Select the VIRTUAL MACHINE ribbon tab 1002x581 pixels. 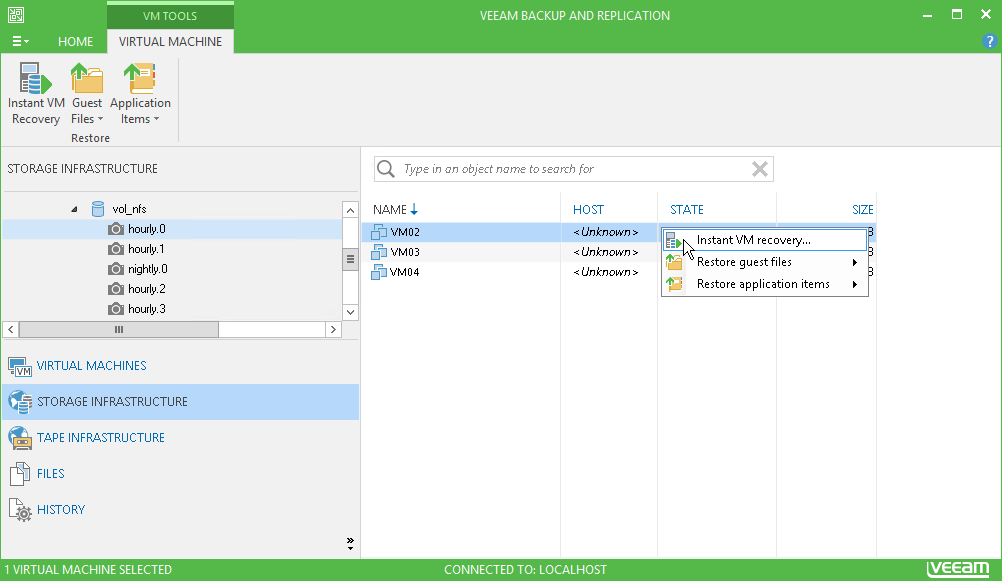tap(171, 42)
